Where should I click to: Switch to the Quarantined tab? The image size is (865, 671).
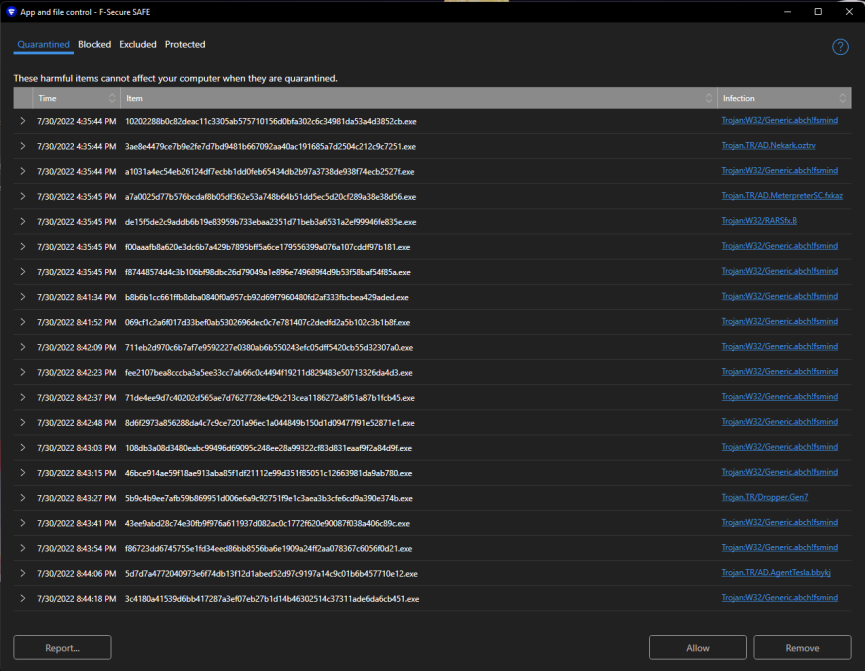click(44, 45)
